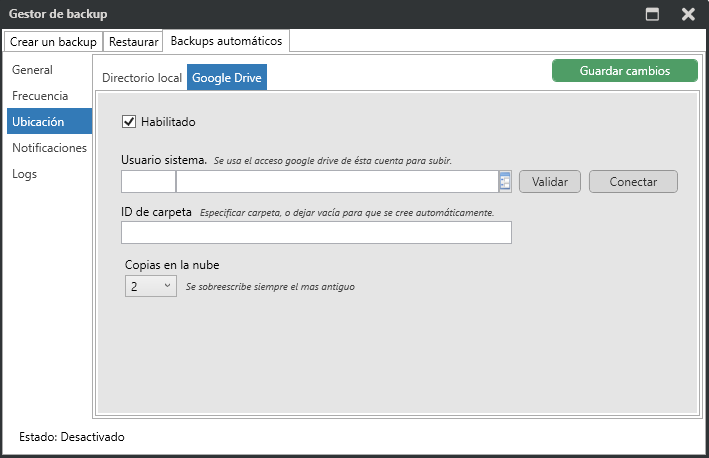Click Conectar to link the Google account
Image resolution: width=709 pixels, height=458 pixels.
(x=633, y=182)
